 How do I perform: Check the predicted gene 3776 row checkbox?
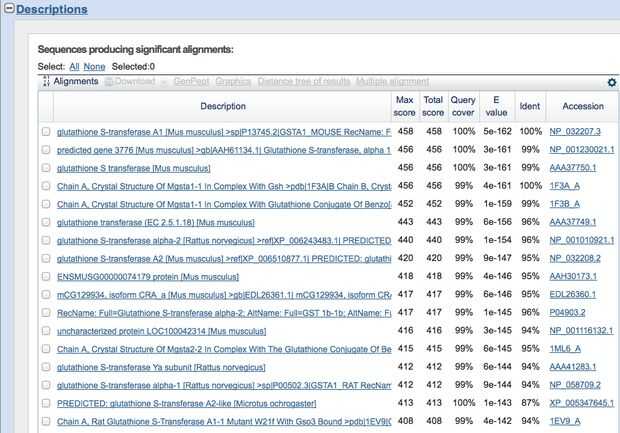coord(46,149)
